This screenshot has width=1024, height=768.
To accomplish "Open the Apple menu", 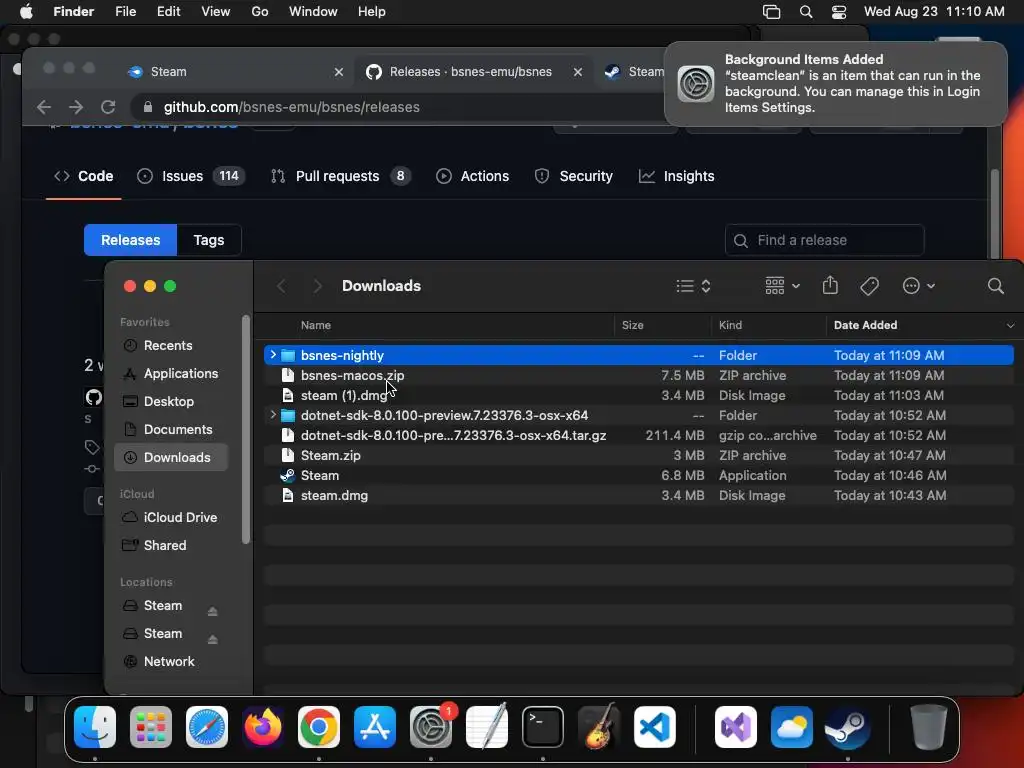I will coord(26,12).
